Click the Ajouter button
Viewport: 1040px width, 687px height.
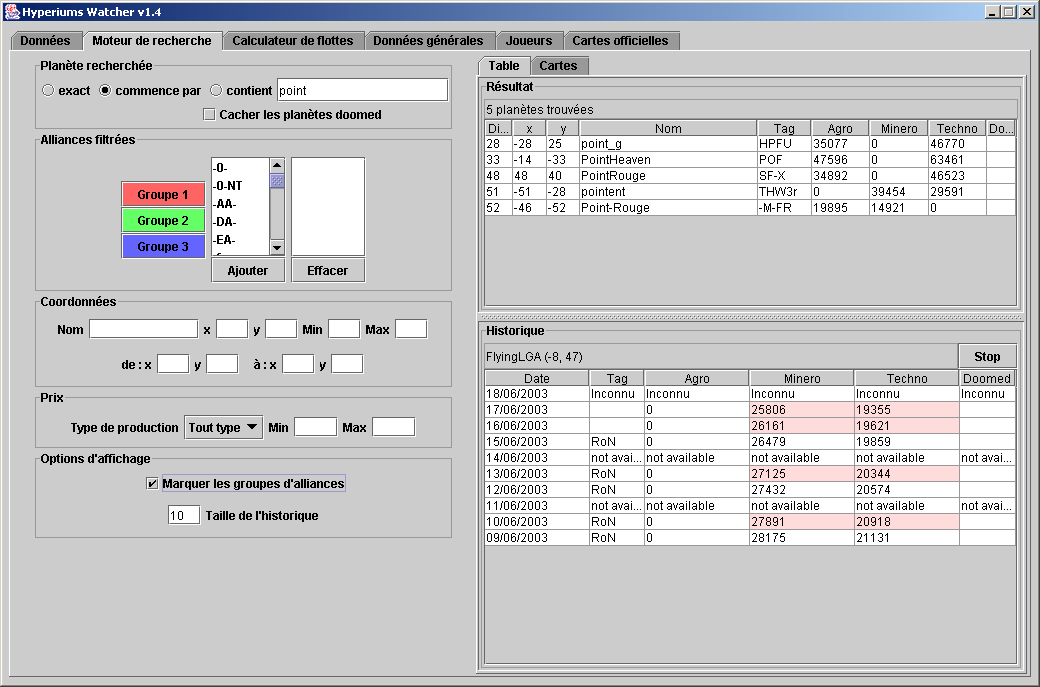tap(247, 271)
